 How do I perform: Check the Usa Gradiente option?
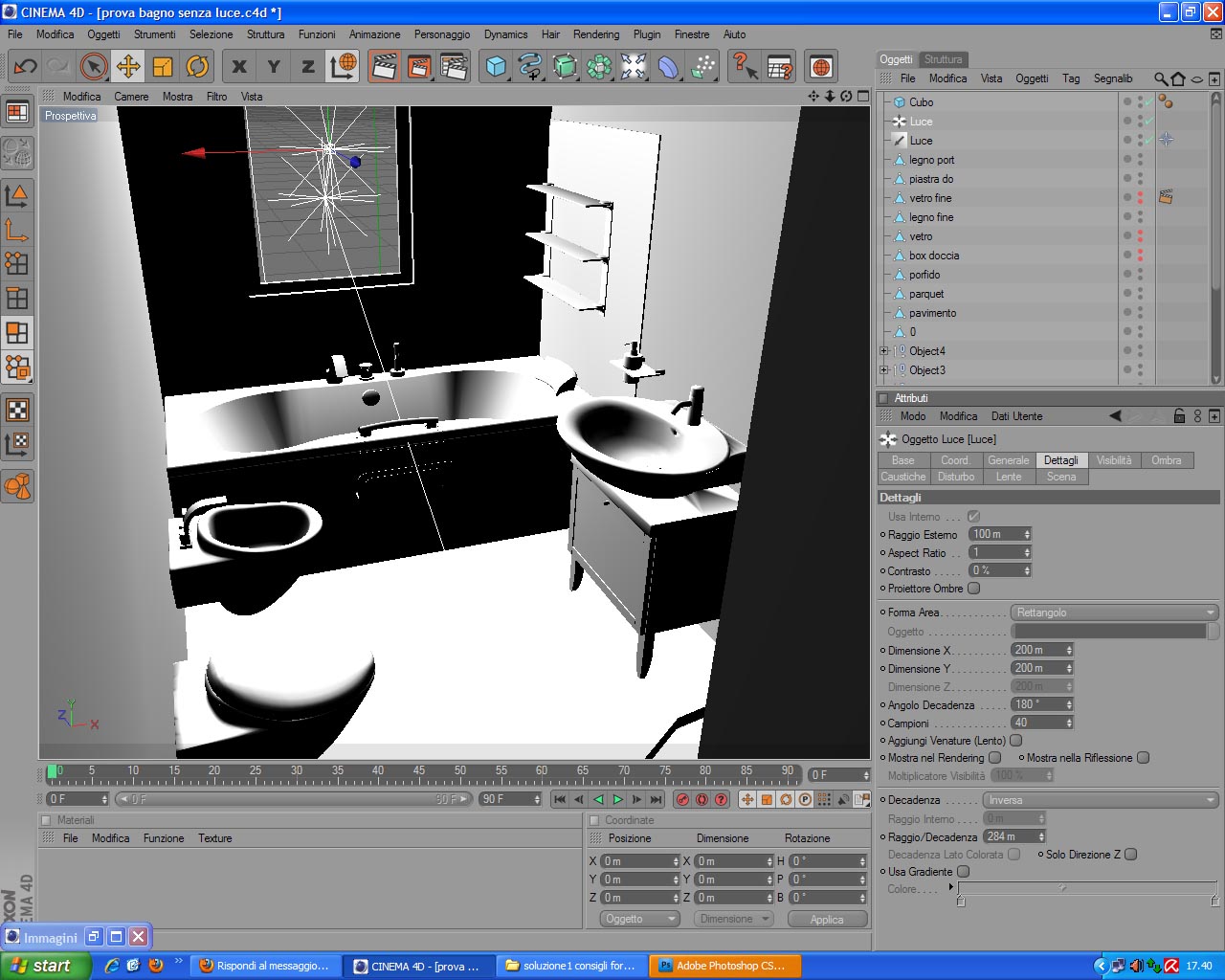964,872
